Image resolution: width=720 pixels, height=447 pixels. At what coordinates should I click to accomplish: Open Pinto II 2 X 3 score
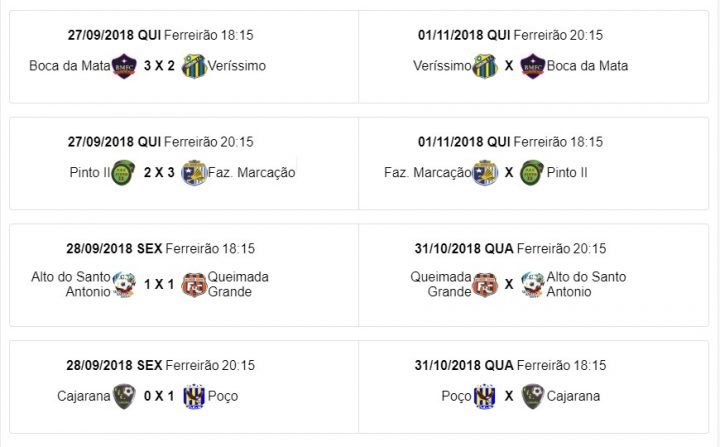click(x=159, y=173)
